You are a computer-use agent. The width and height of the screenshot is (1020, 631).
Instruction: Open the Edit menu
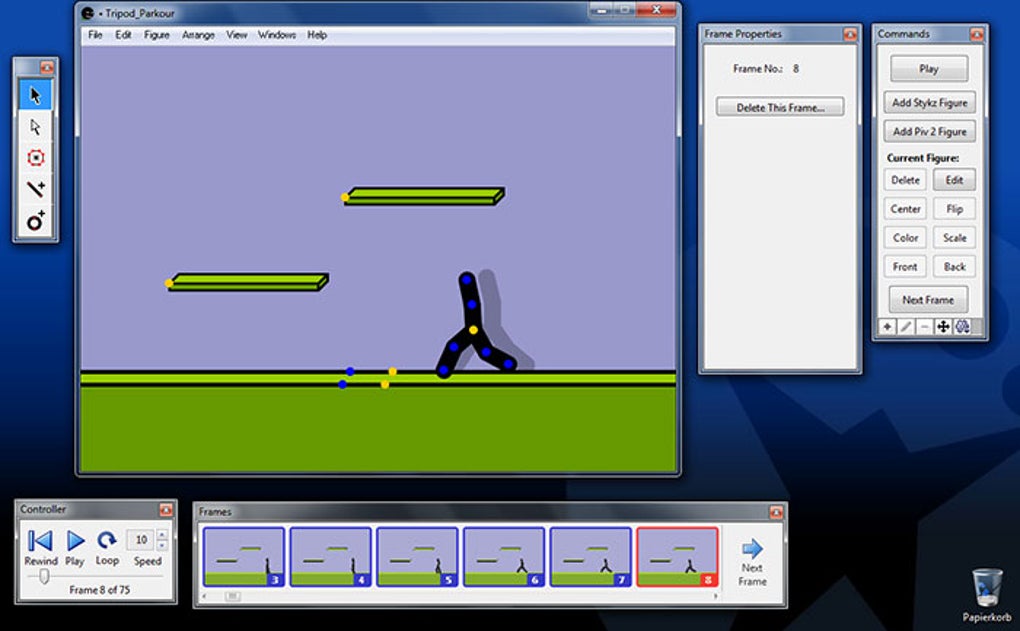123,35
